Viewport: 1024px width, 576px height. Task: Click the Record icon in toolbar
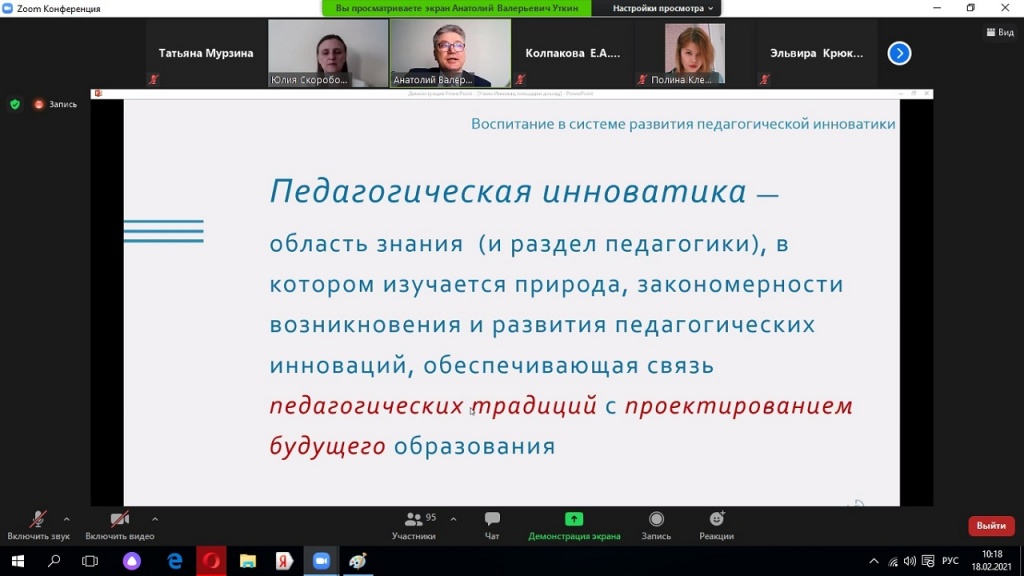click(656, 520)
